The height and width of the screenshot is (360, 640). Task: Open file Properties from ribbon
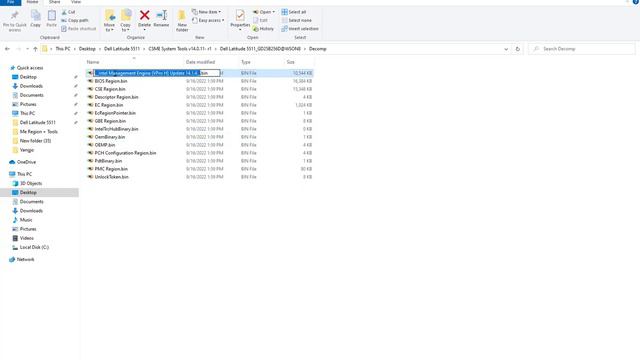click(x=240, y=19)
